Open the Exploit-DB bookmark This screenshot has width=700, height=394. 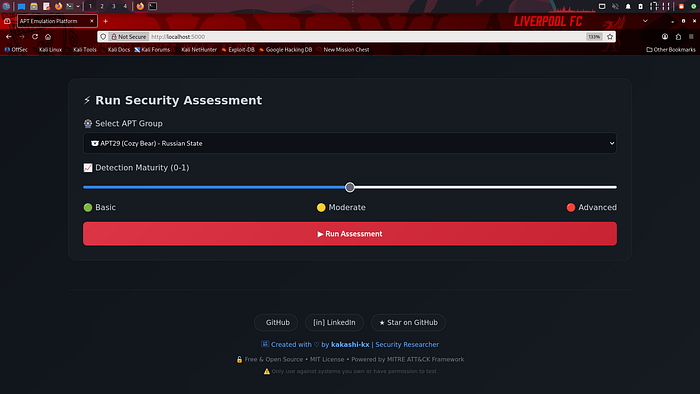tap(238, 50)
